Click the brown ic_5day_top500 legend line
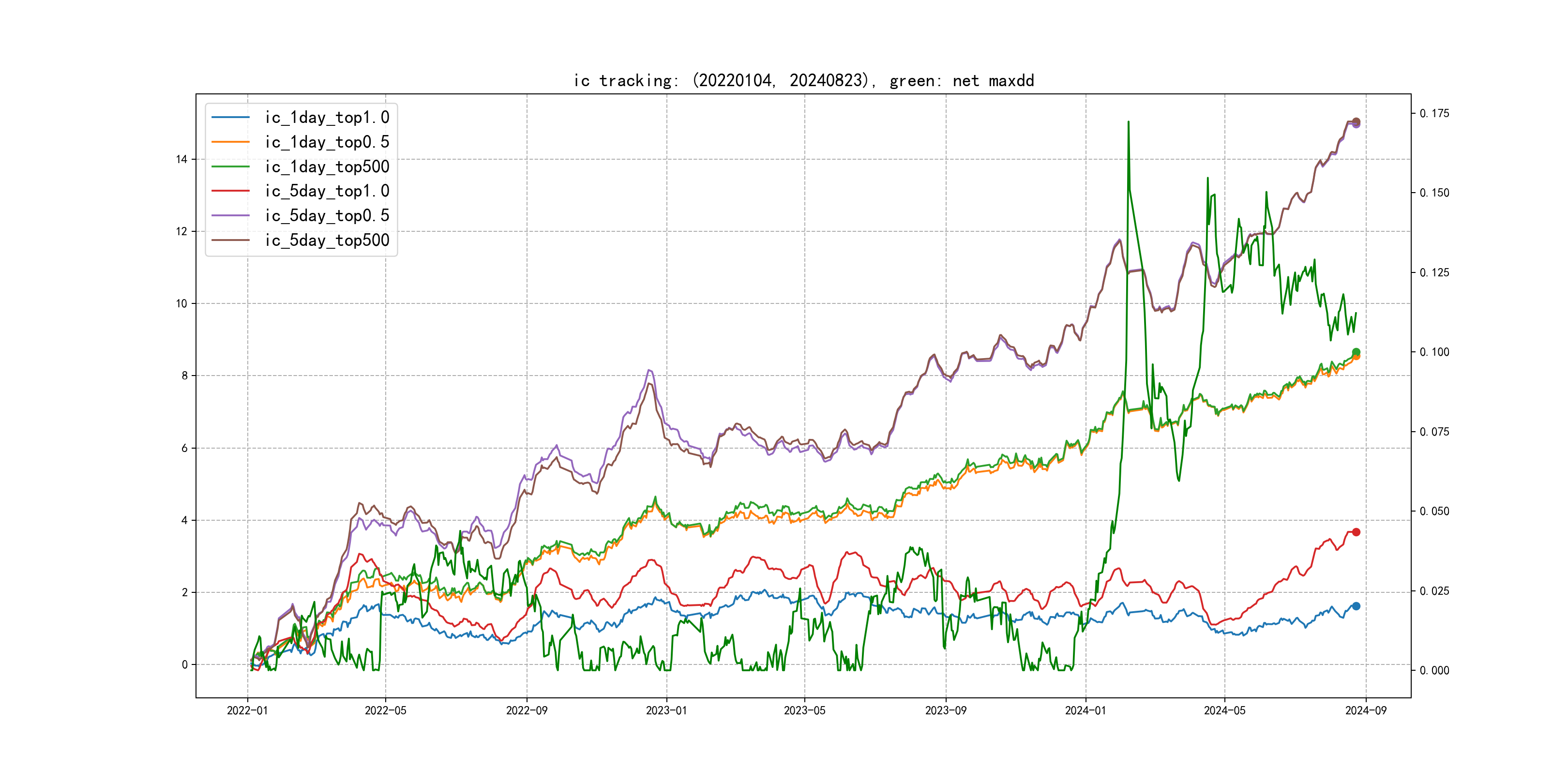Image resolution: width=1568 pixels, height=784 pixels. click(230, 240)
